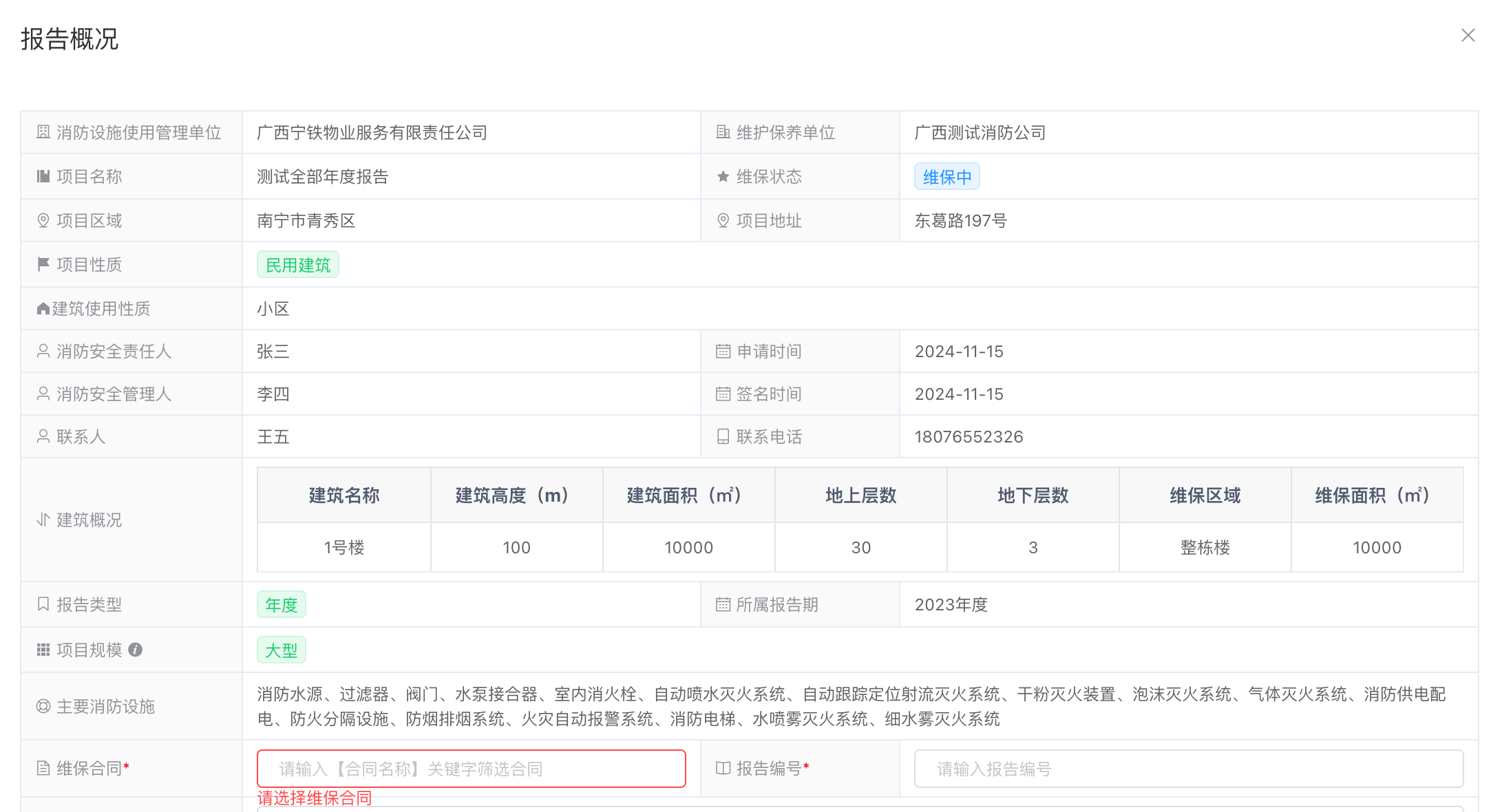Screen dimensions: 1491x812
Task: Click the grid icon beside 项目规模
Action: pyautogui.click(x=43, y=650)
